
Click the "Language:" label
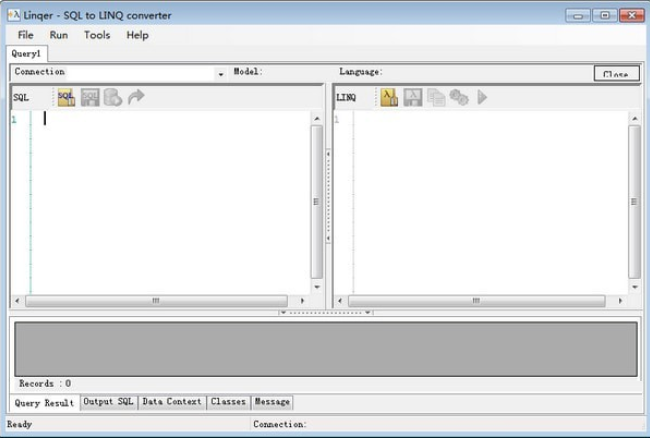[361, 72]
